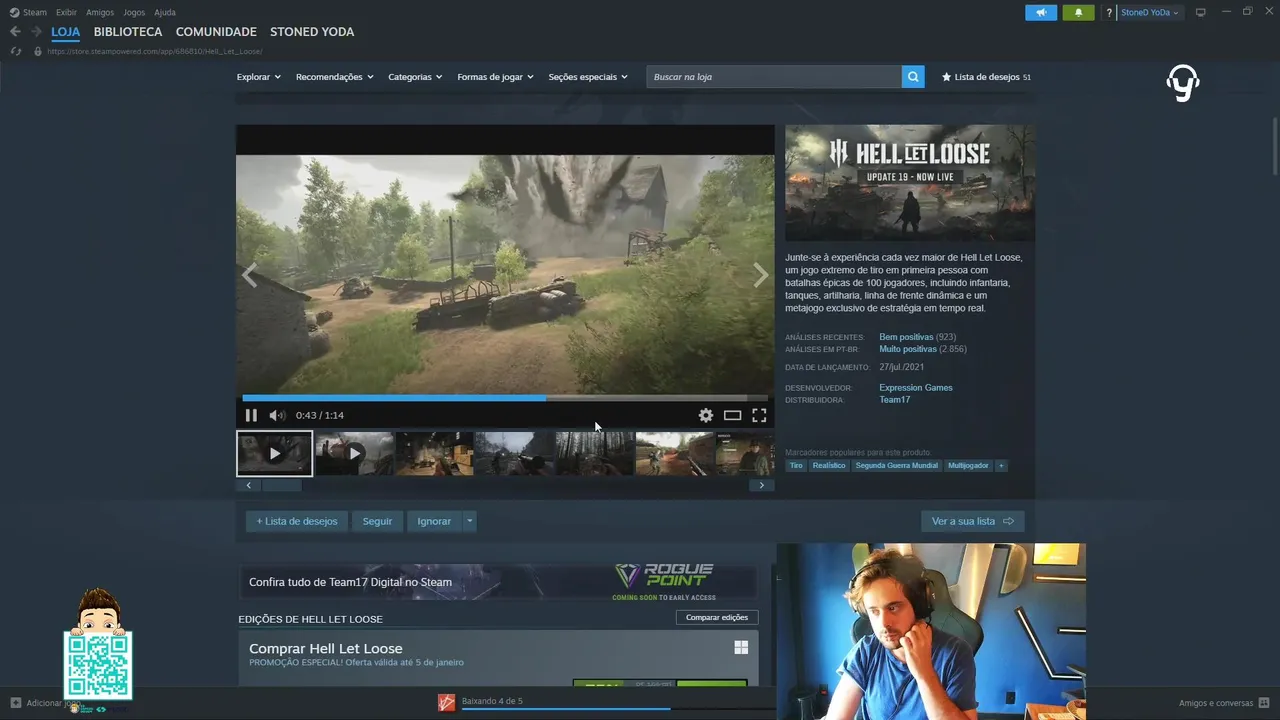Open the megaphone announcements icon
Image resolution: width=1280 pixels, height=720 pixels.
1041,12
